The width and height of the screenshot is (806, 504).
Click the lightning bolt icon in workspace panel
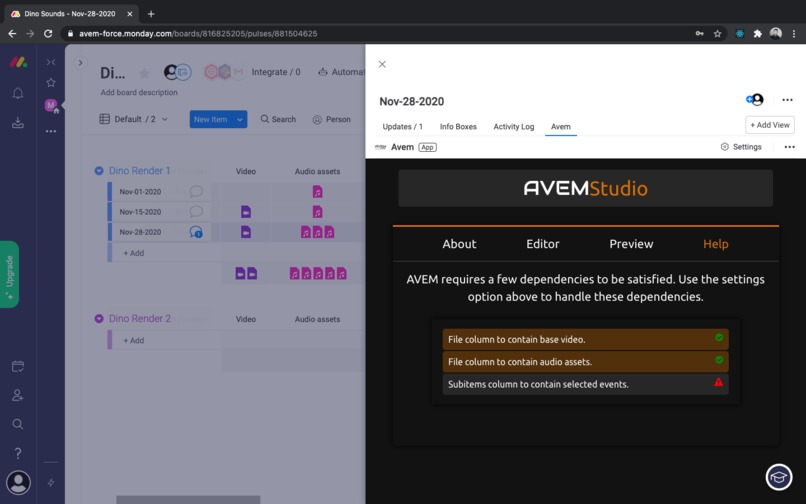click(51, 482)
